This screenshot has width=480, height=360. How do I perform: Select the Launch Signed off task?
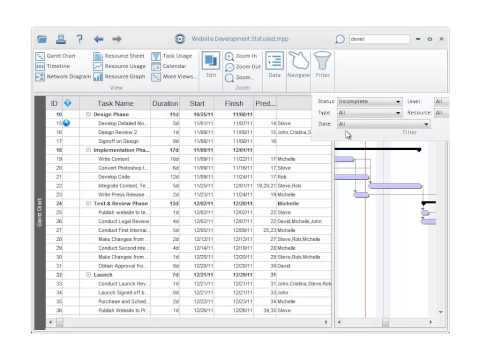click(x=189, y=292)
